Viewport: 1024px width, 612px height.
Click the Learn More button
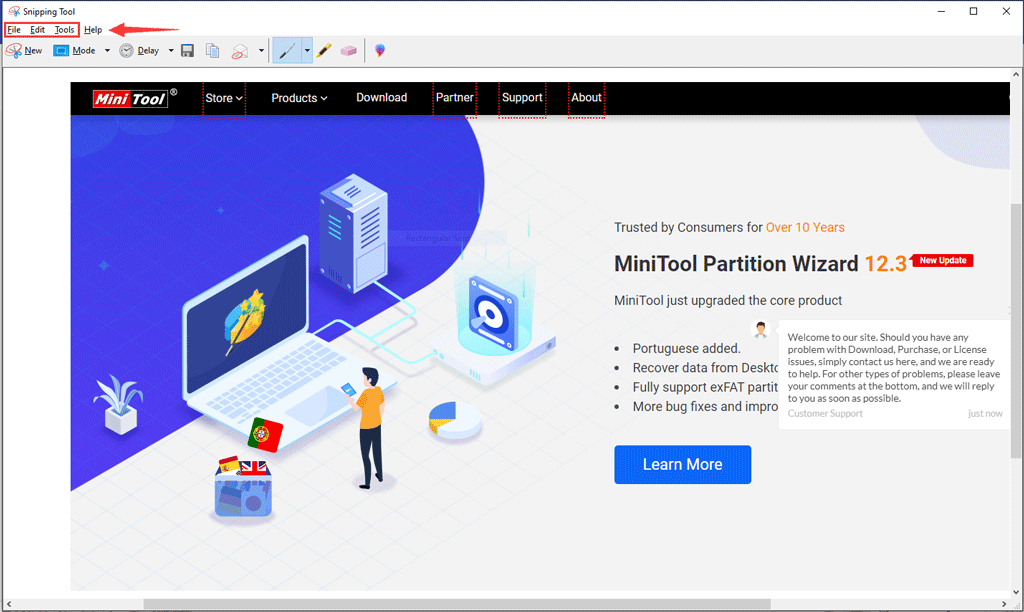[683, 464]
